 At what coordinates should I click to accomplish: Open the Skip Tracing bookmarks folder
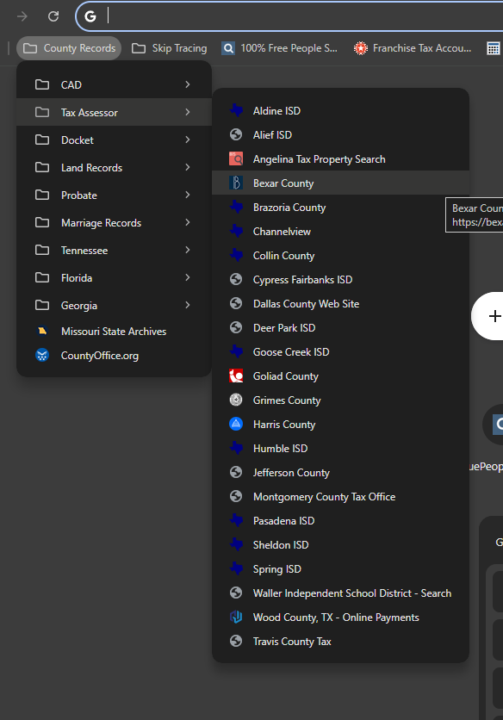pos(170,48)
